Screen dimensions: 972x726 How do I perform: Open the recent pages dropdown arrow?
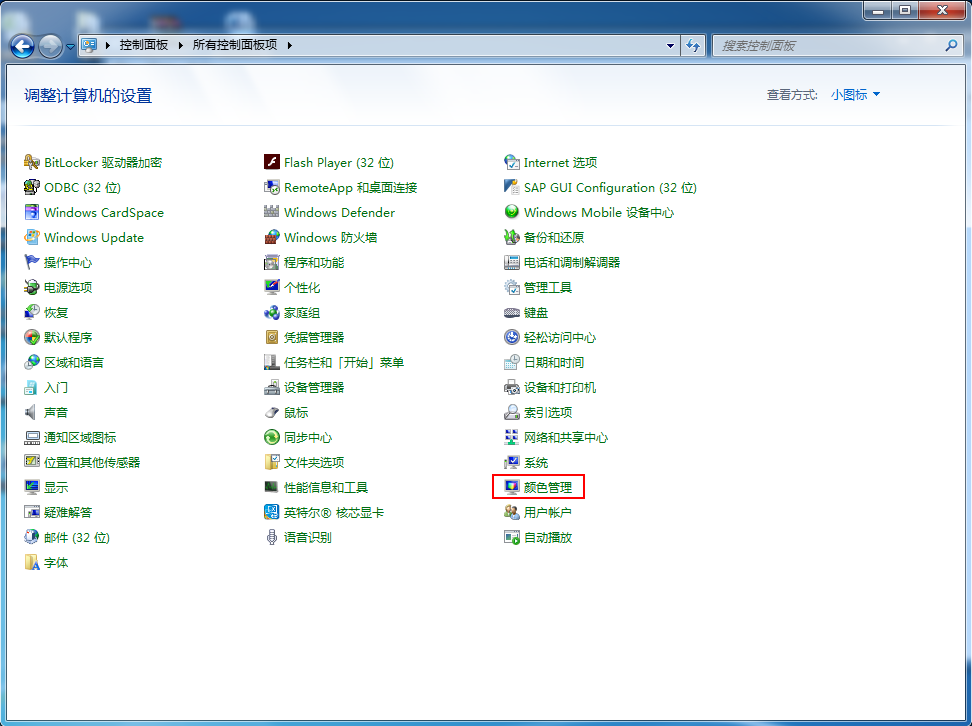pyautogui.click(x=70, y=46)
